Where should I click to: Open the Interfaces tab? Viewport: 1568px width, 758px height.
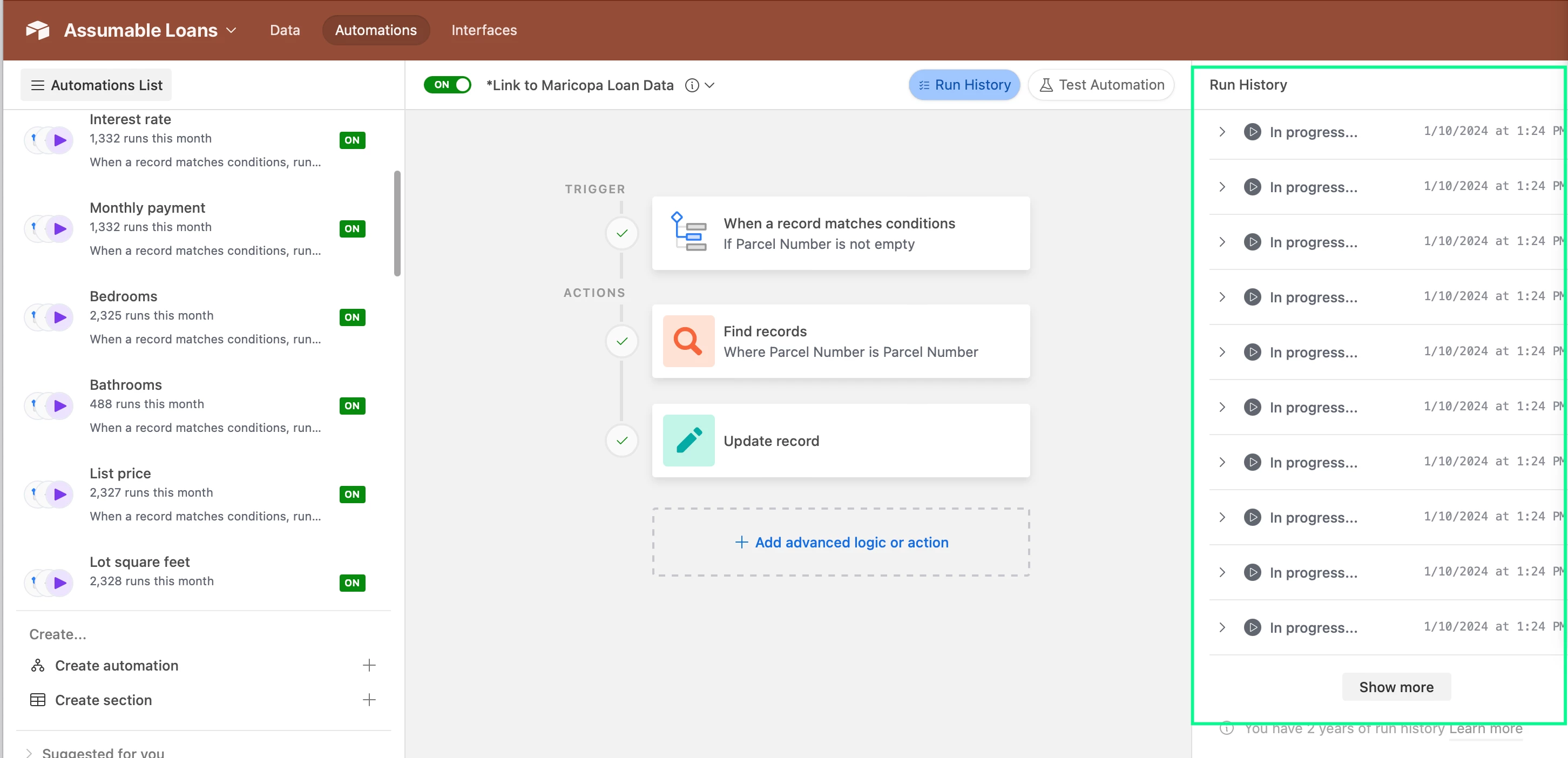coord(484,30)
